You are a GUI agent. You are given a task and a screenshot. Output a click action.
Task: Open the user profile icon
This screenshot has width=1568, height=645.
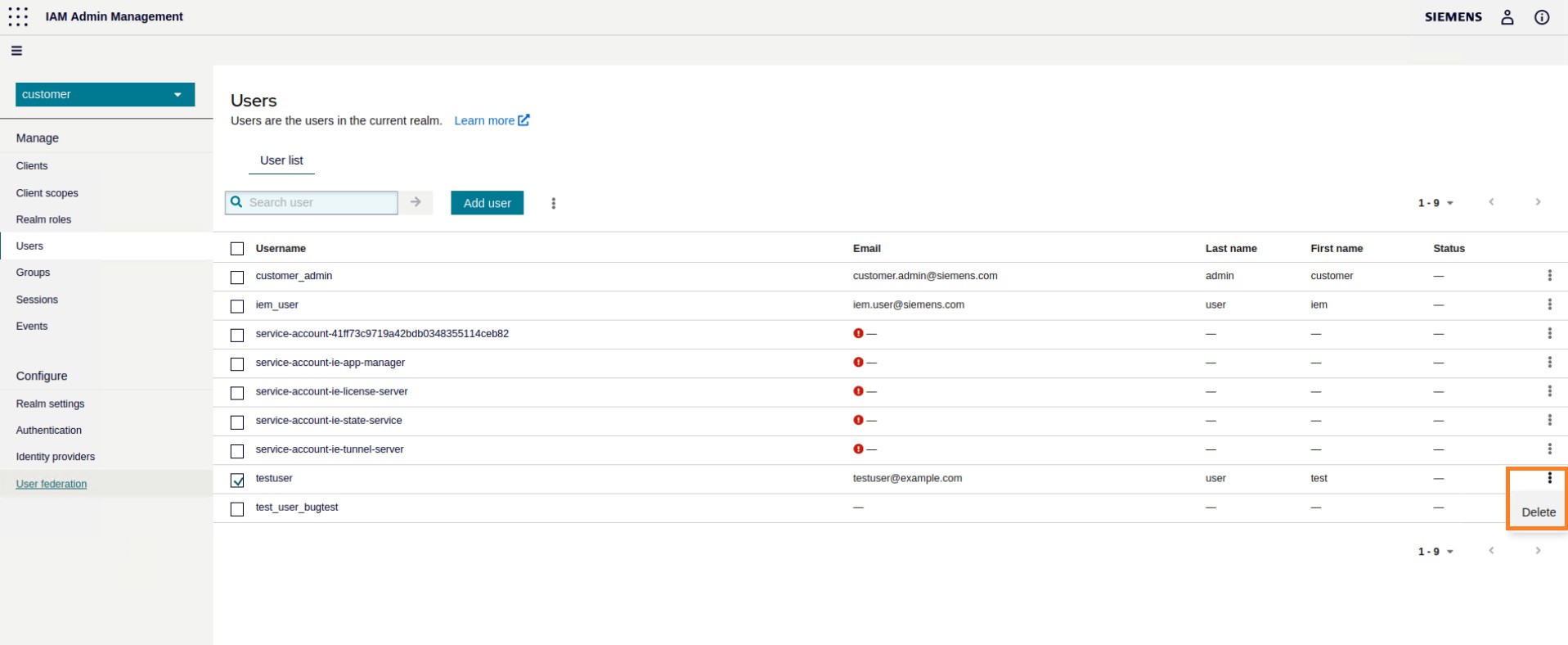1507,17
